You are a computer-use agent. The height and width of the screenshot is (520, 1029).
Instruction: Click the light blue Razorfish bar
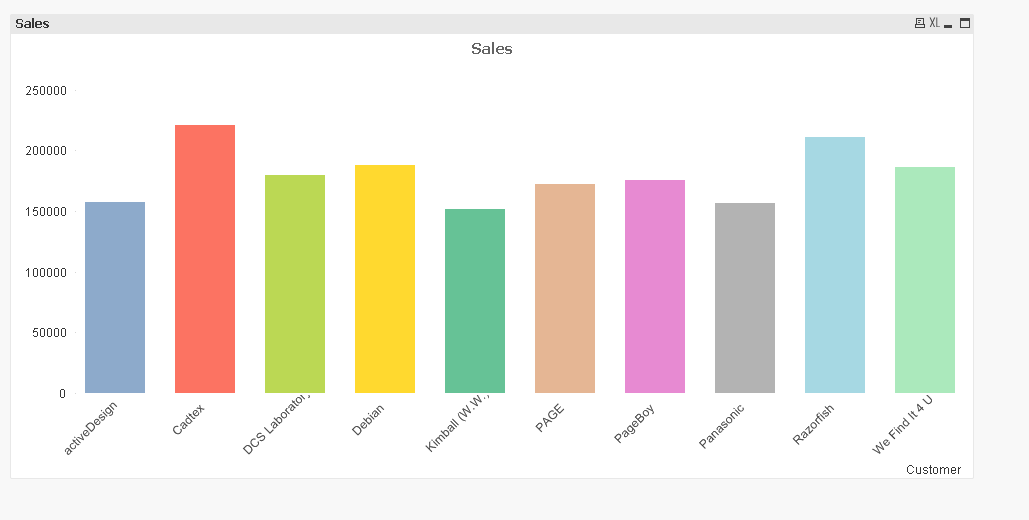835,265
